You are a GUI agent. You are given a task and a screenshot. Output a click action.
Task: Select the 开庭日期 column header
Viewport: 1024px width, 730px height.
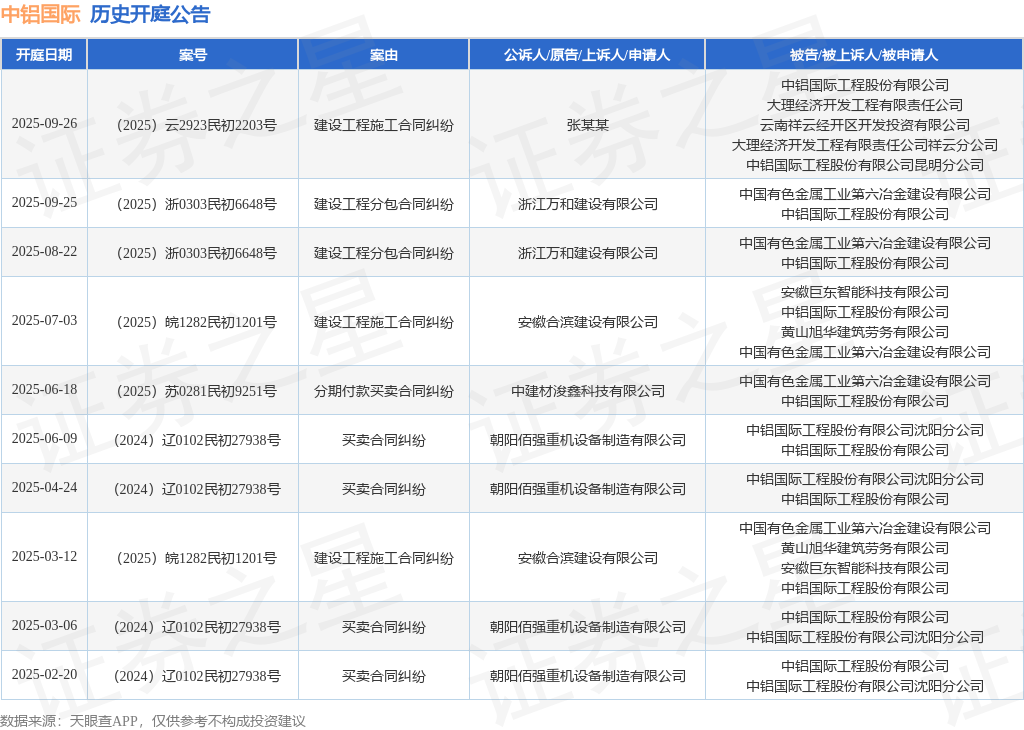[x=44, y=55]
